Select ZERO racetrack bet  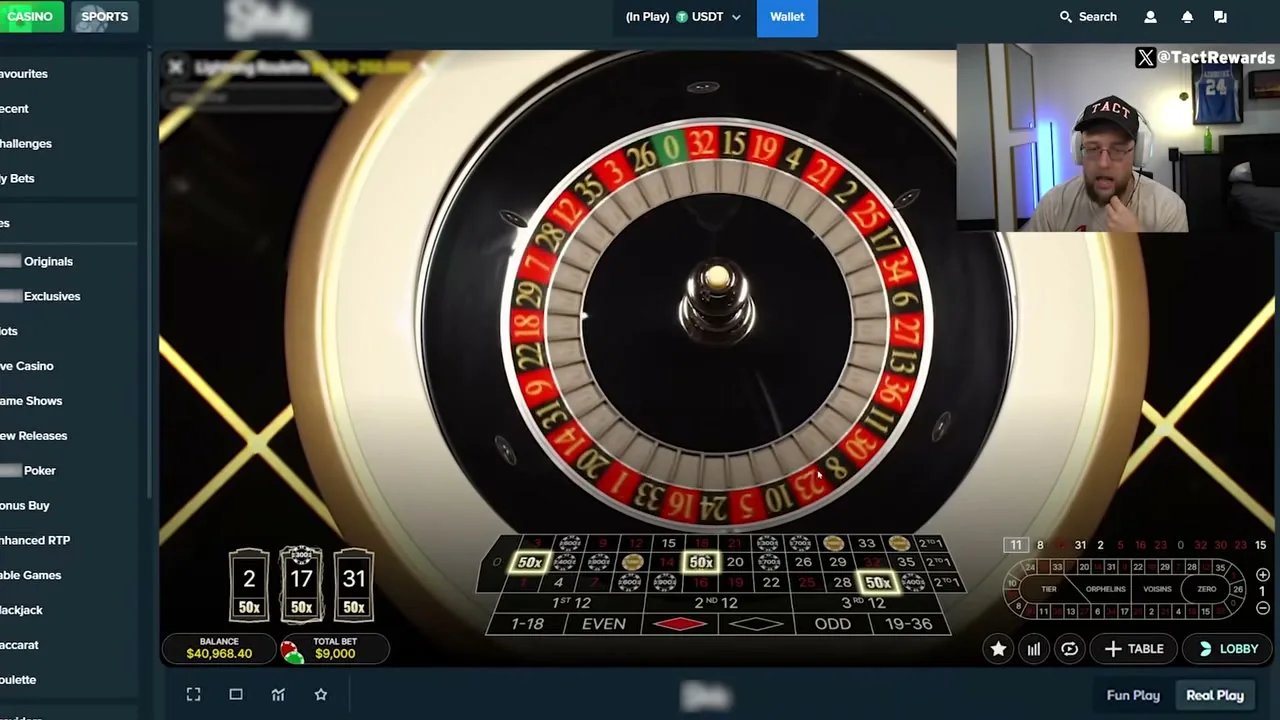point(1207,589)
